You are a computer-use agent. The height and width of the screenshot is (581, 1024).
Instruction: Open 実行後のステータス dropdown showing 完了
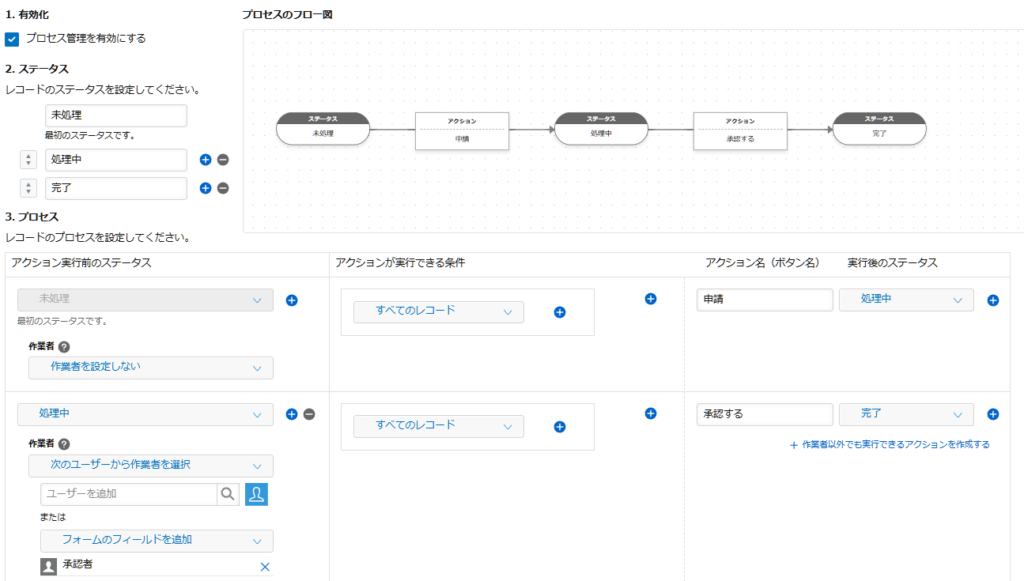coord(906,413)
